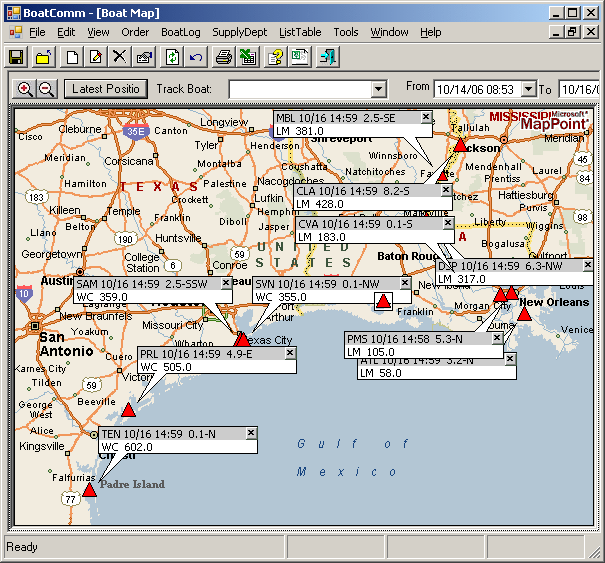Close the SVN boat info callout
This screenshot has height=563, width=605.
405,283
